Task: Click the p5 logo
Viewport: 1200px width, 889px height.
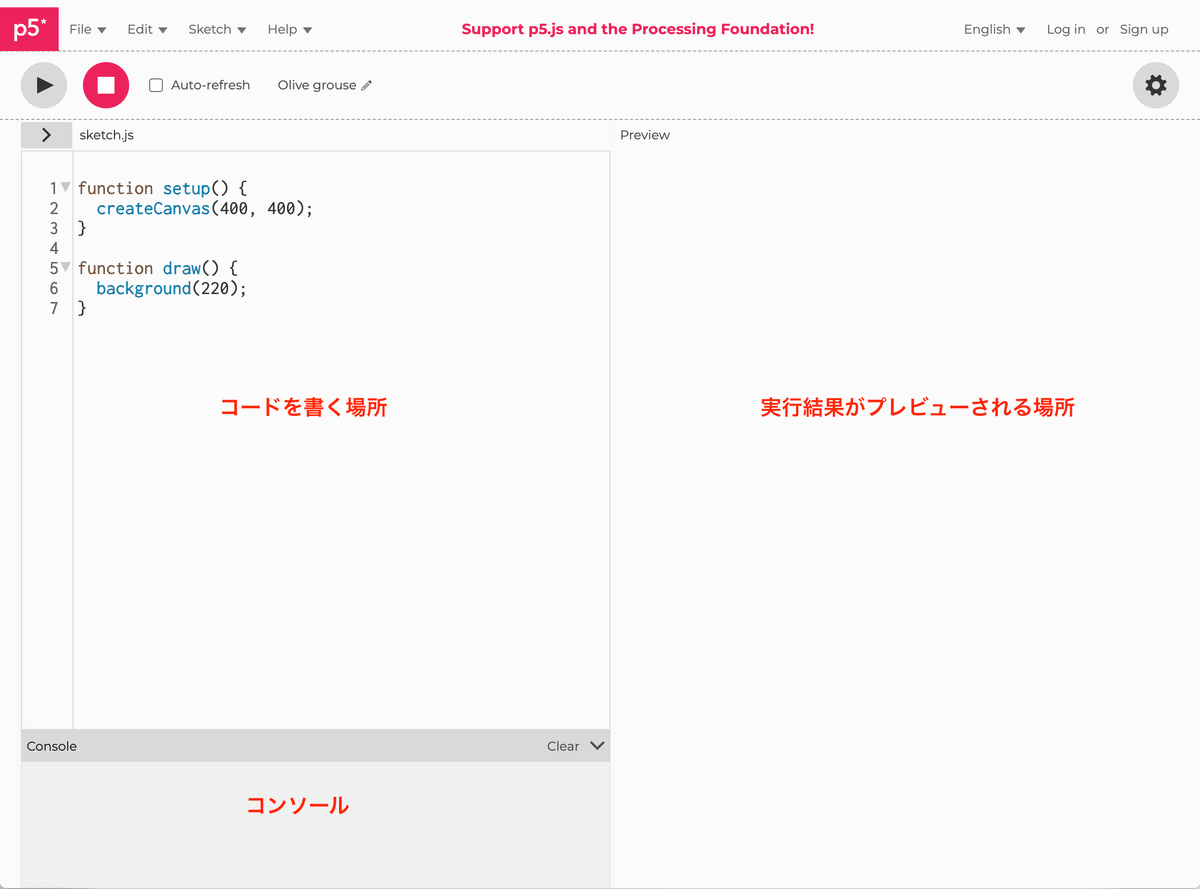Action: click(29, 29)
